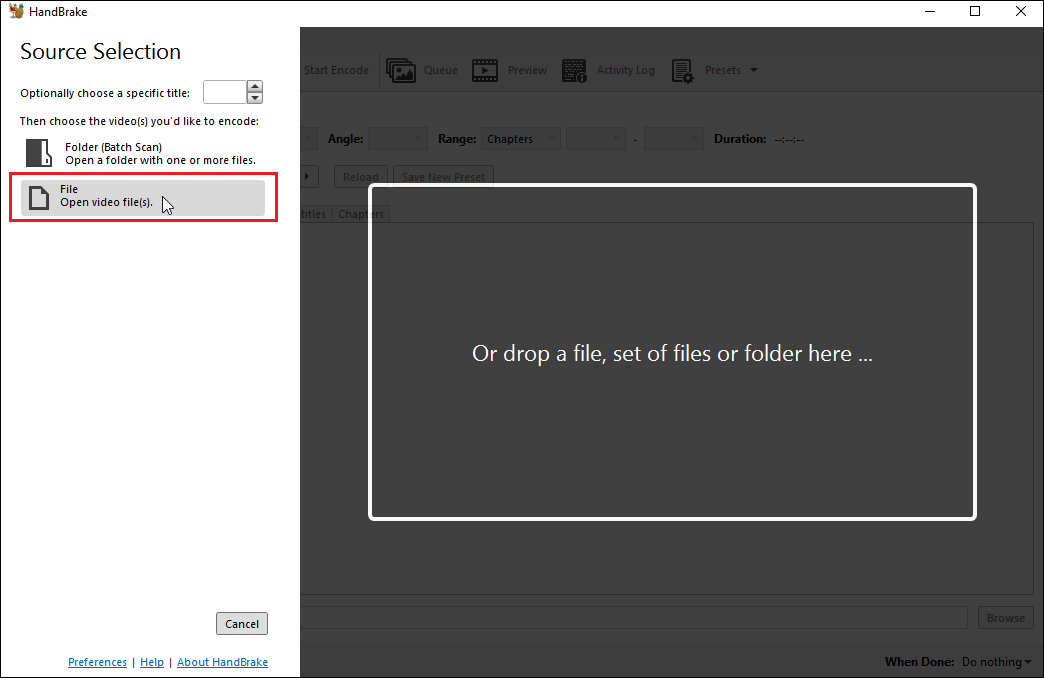1044x678 pixels.
Task: Click the specific title input box
Action: pos(225,92)
